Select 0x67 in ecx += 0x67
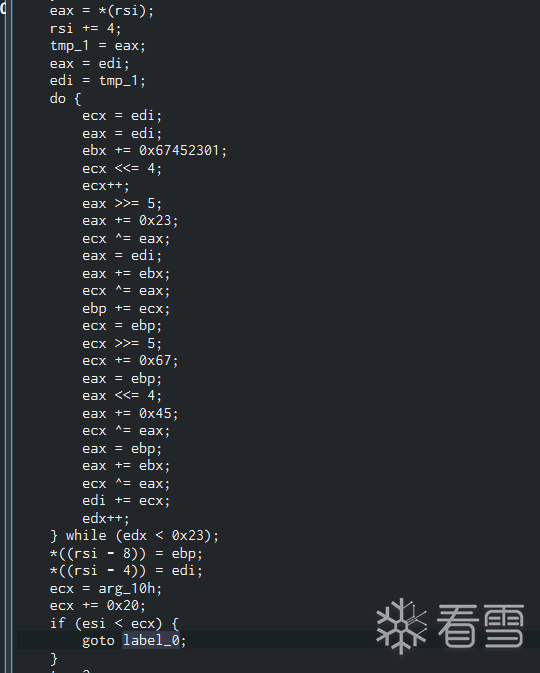This screenshot has width=540, height=673. coord(155,361)
